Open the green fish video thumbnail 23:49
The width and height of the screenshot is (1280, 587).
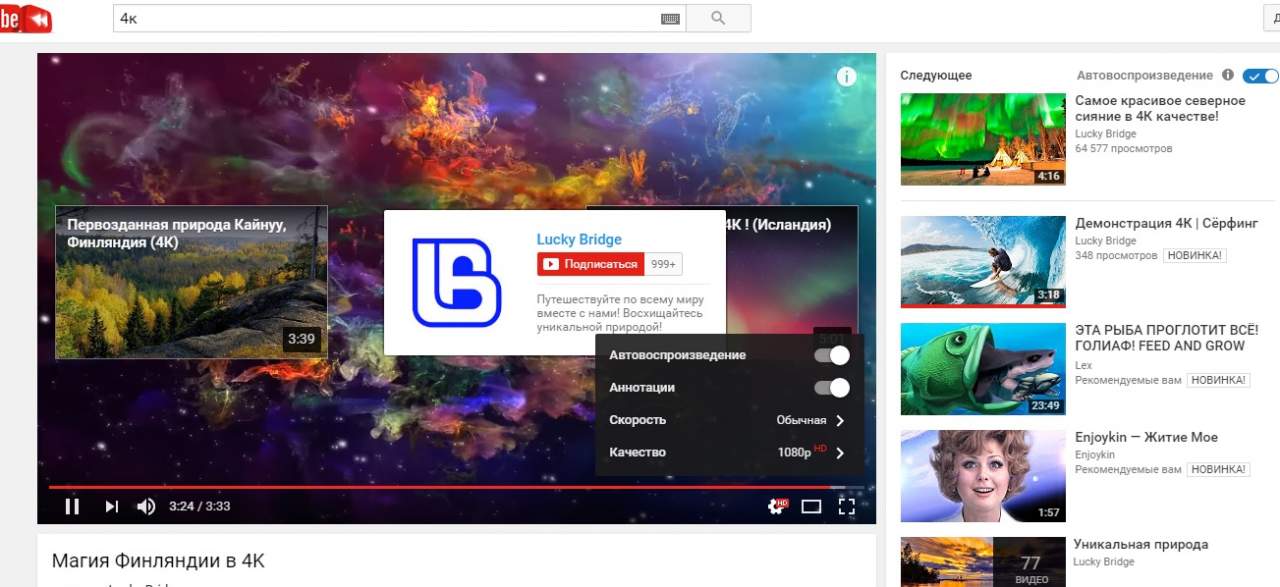coord(983,369)
